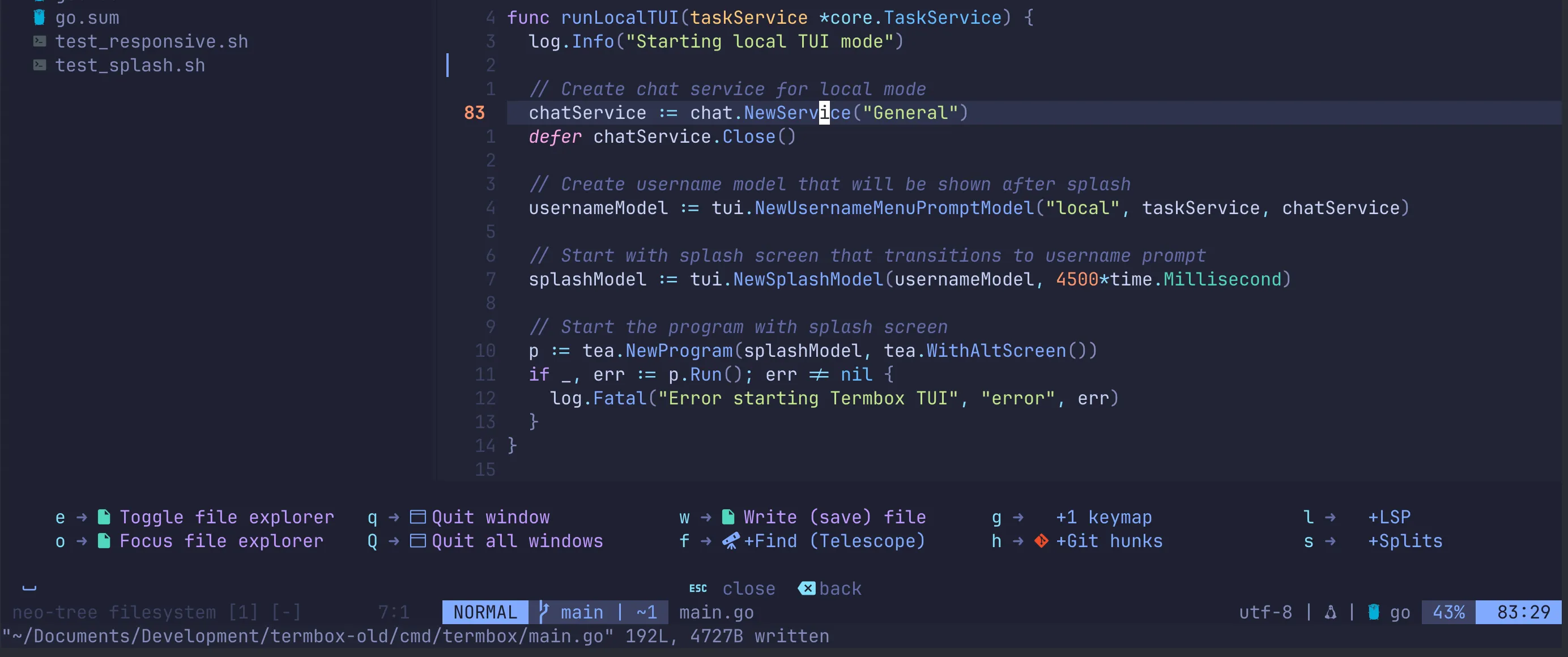Open test_splash.sh in the file tree
Image resolution: width=1568 pixels, height=657 pixels.
pyautogui.click(x=130, y=65)
